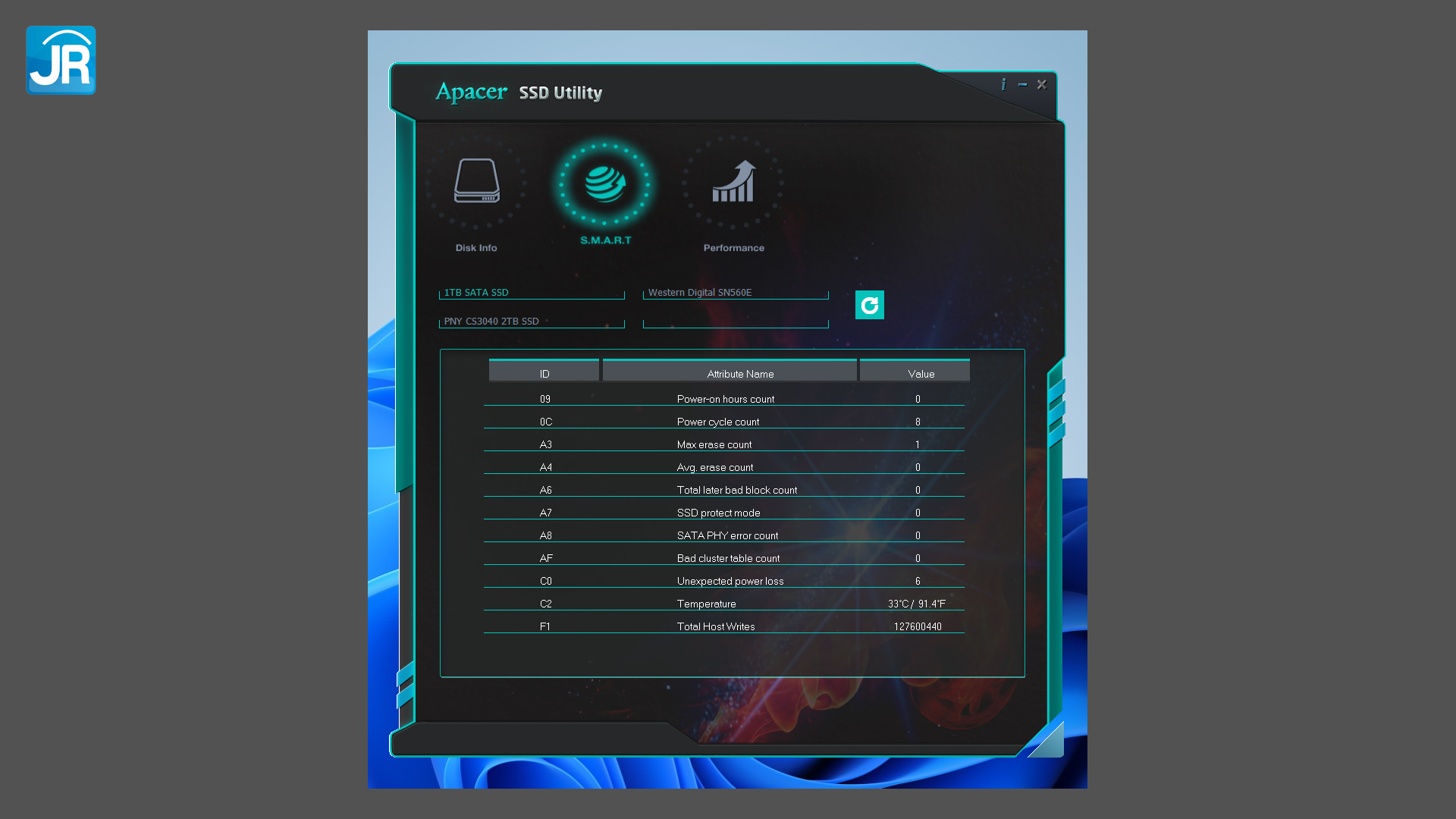
Task: Click ID cell 09
Action: coord(545,399)
